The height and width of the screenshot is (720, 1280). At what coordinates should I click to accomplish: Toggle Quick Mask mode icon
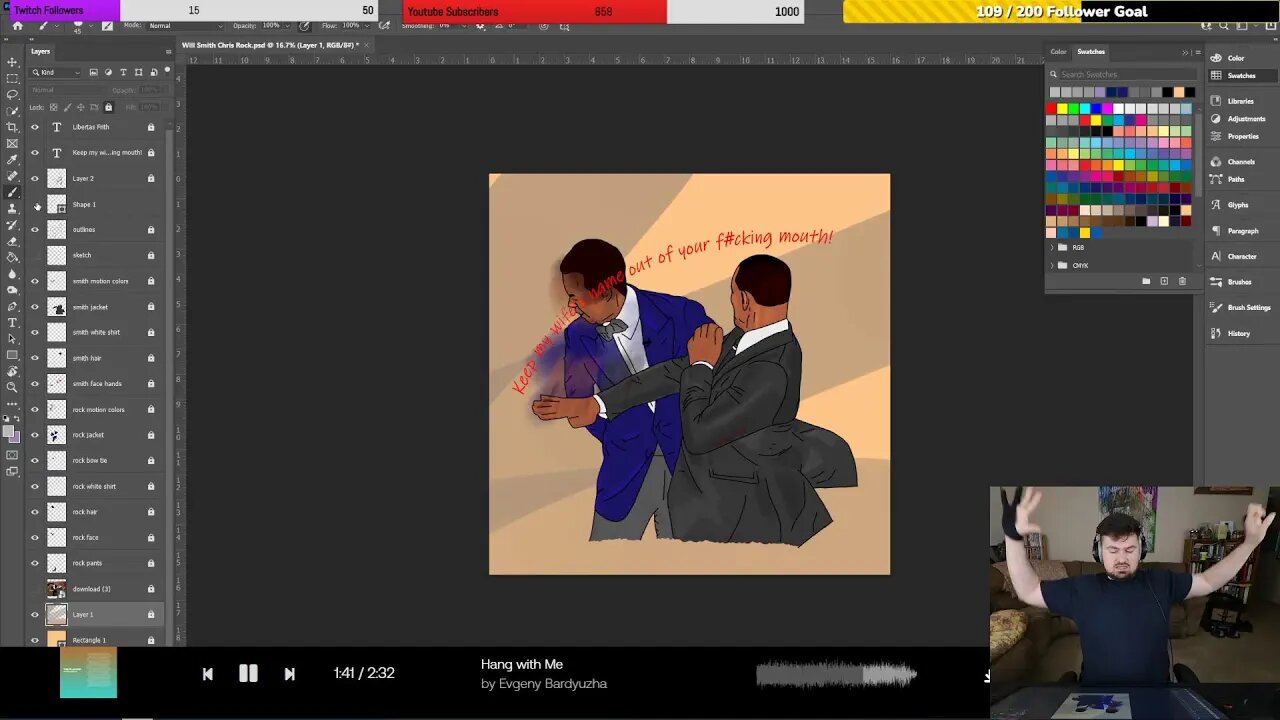click(12, 455)
